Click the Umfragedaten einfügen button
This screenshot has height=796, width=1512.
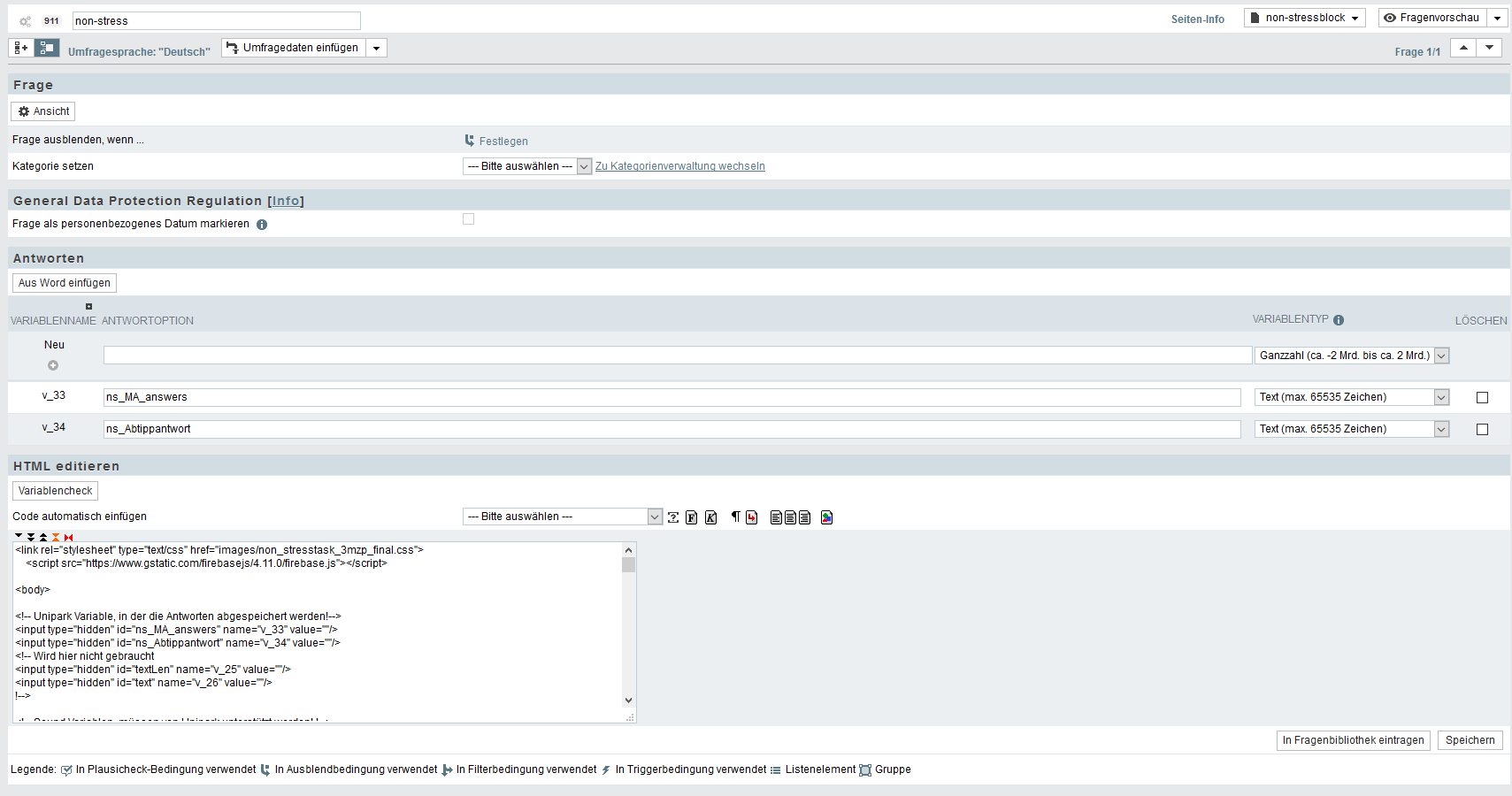click(294, 48)
